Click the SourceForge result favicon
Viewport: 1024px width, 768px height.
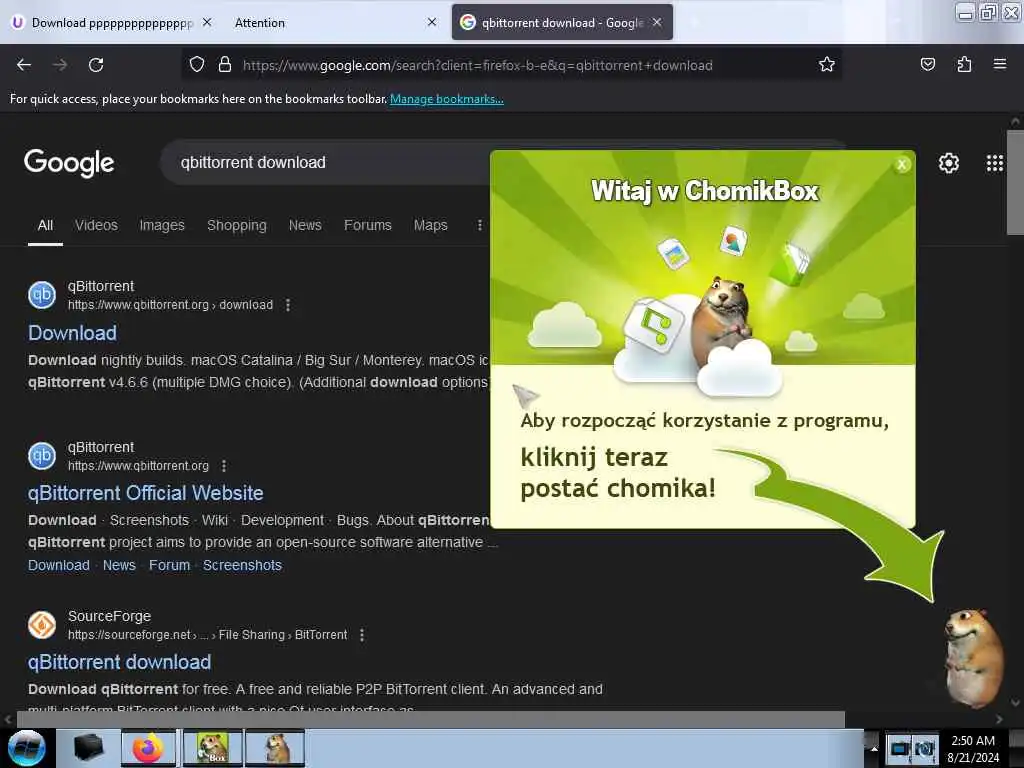[x=42, y=625]
